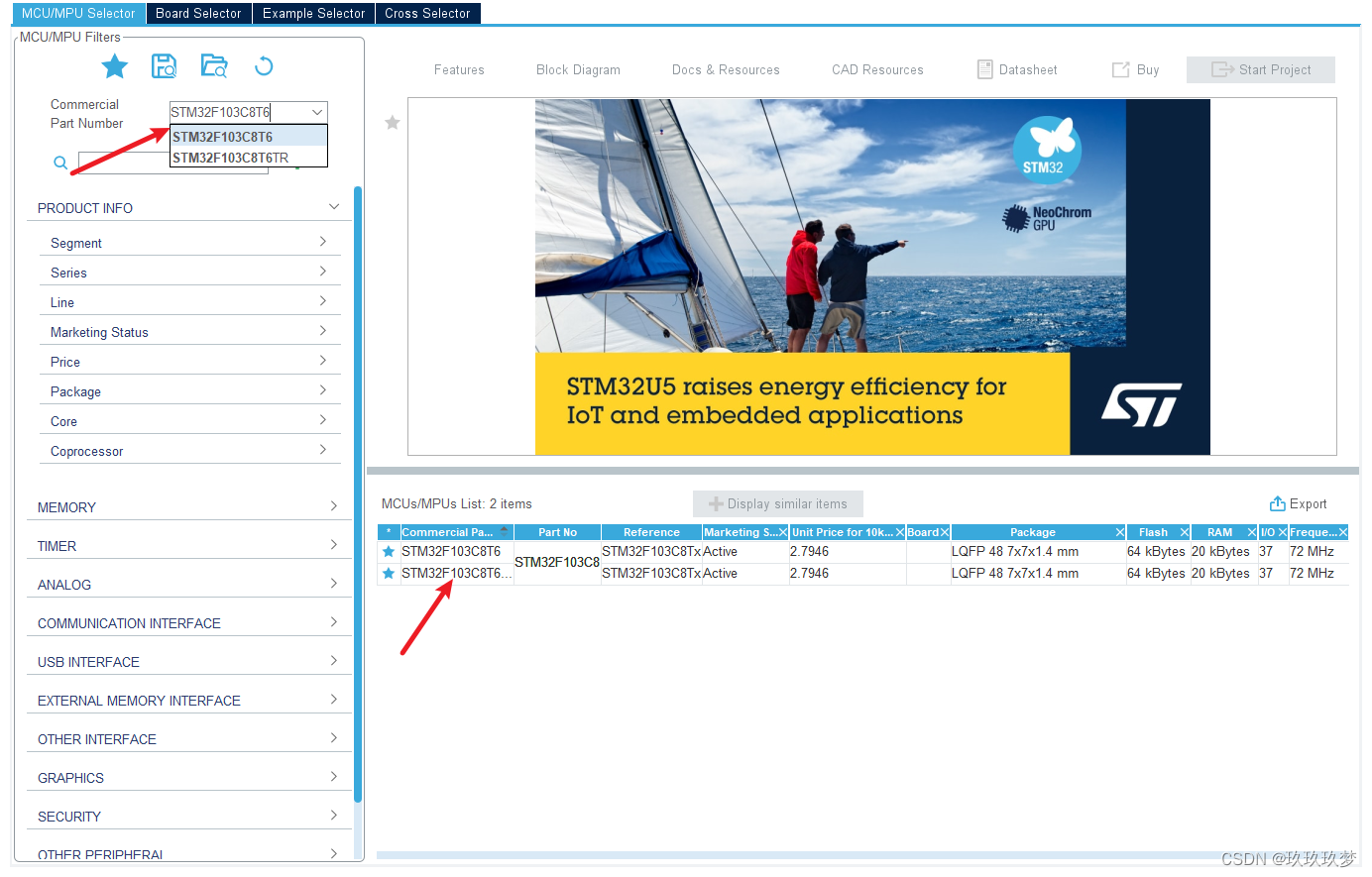
Task: Expand the USB INTERFACE section
Action: click(334, 661)
